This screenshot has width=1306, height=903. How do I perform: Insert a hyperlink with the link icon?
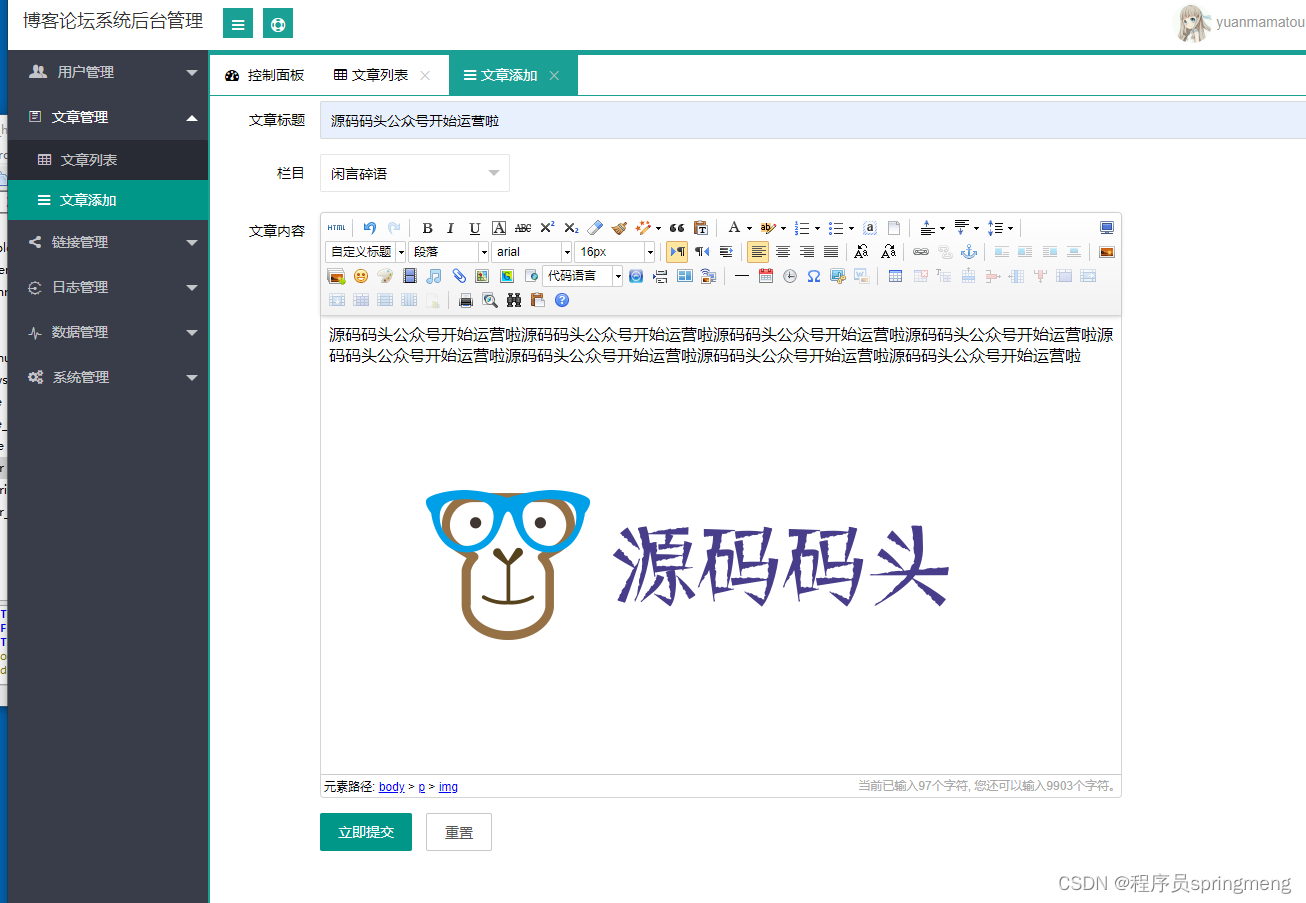click(921, 252)
